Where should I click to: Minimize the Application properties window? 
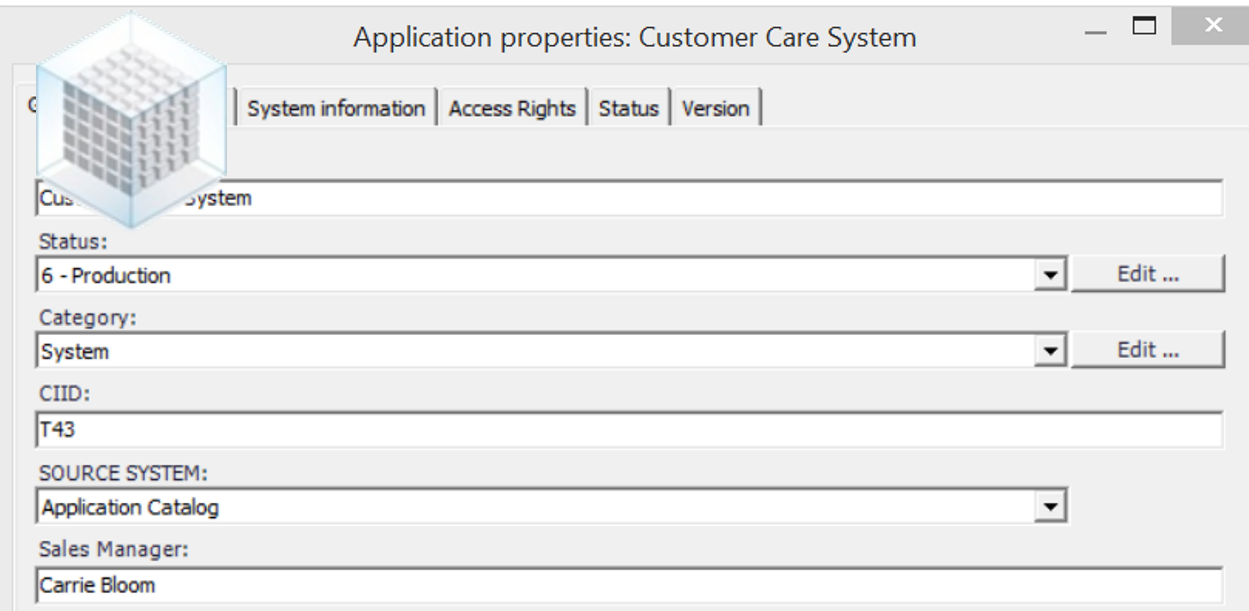point(1096,27)
